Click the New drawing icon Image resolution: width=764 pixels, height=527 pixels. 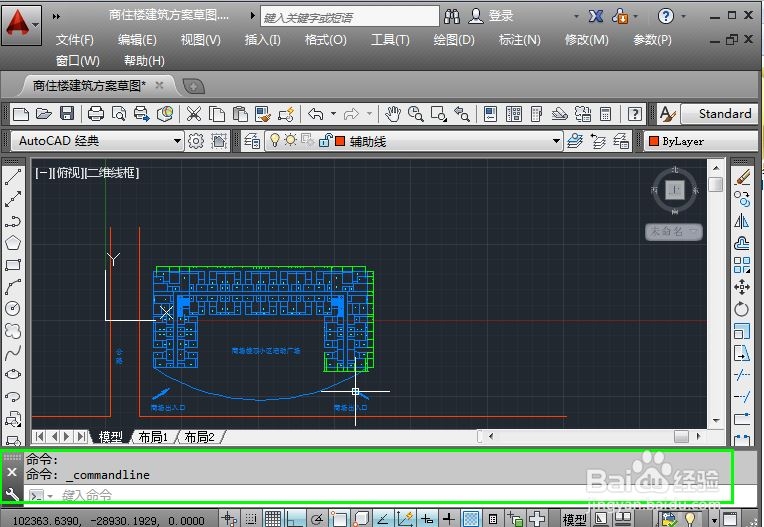21,114
